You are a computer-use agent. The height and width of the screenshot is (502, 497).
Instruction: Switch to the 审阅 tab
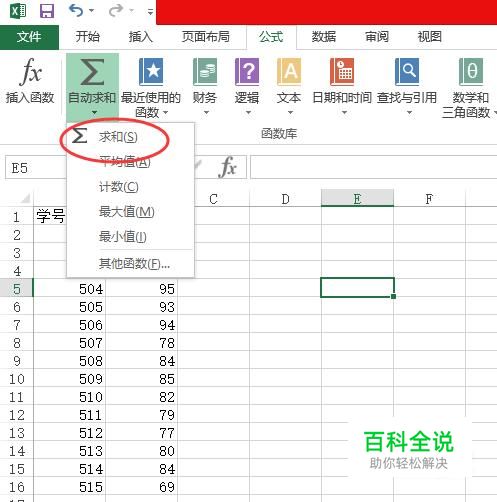(x=377, y=37)
